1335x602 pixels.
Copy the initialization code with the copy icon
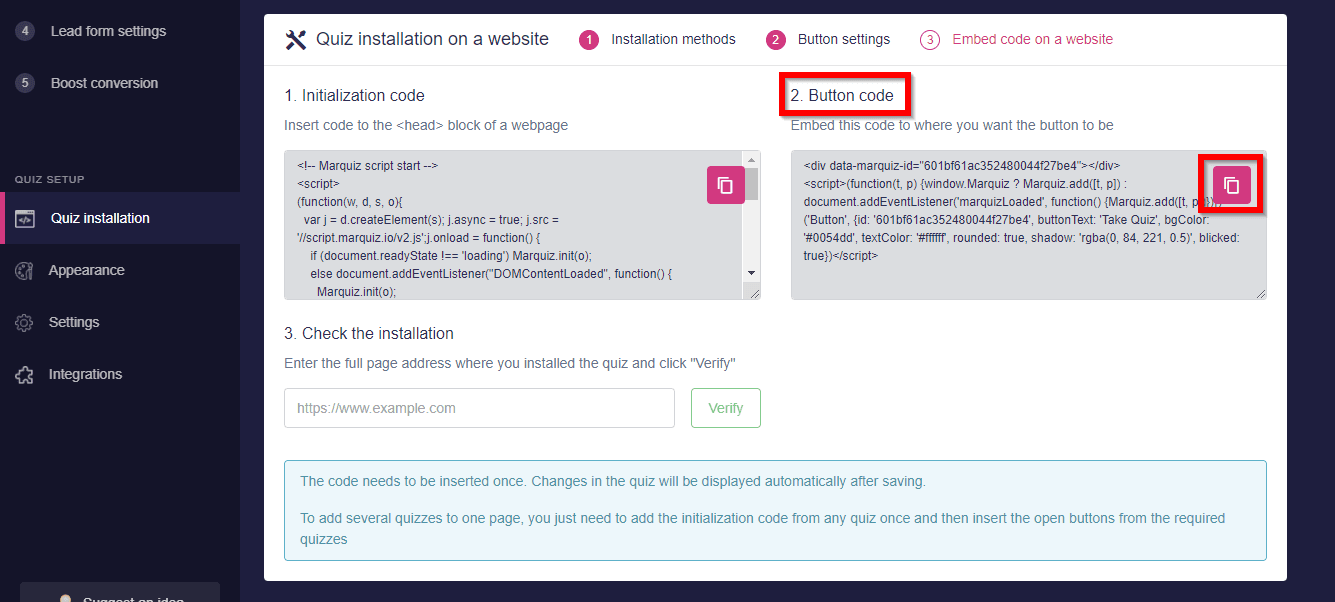click(x=725, y=185)
